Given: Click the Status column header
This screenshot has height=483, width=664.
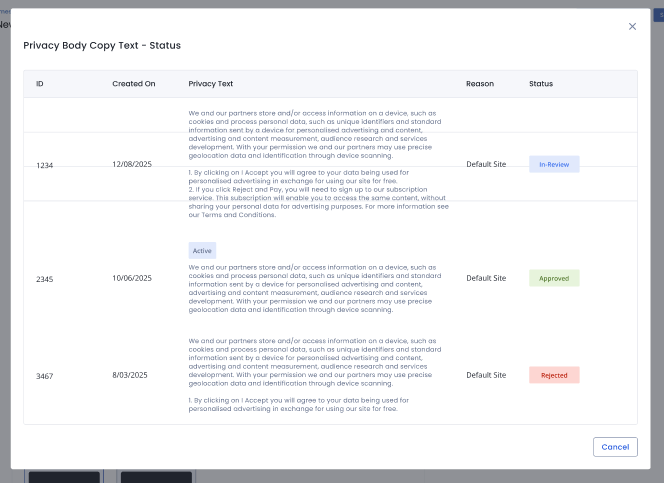Looking at the screenshot, I should (541, 84).
